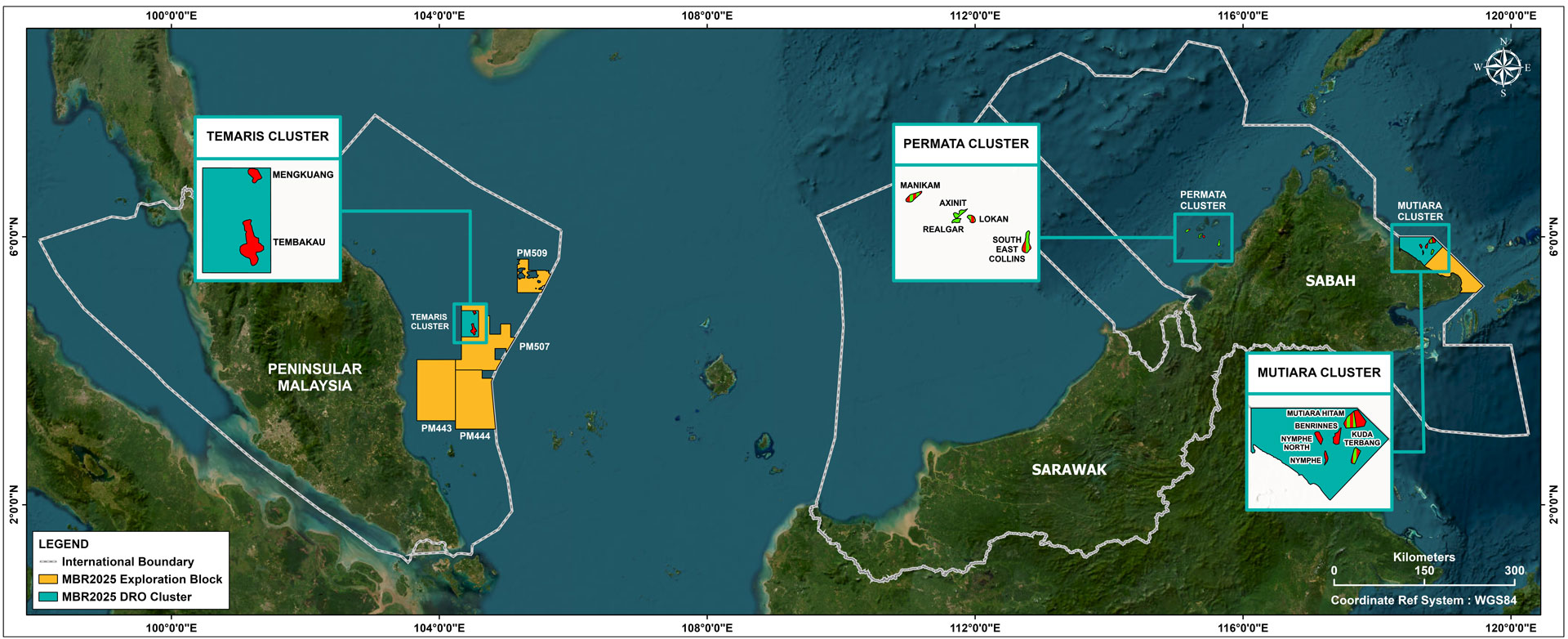Click the orange Exploration Block legend swatch
The image size is (1568, 639).
coord(48,579)
